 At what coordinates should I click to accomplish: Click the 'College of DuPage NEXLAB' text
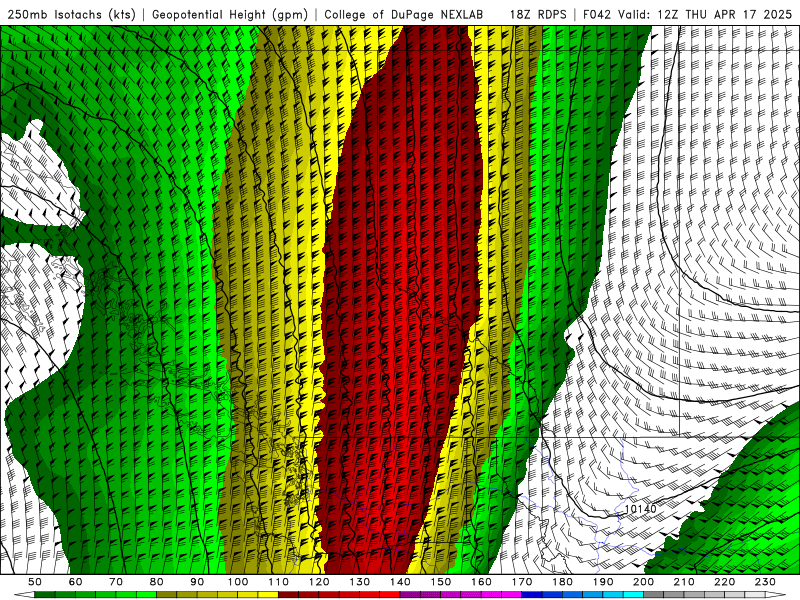click(x=403, y=14)
